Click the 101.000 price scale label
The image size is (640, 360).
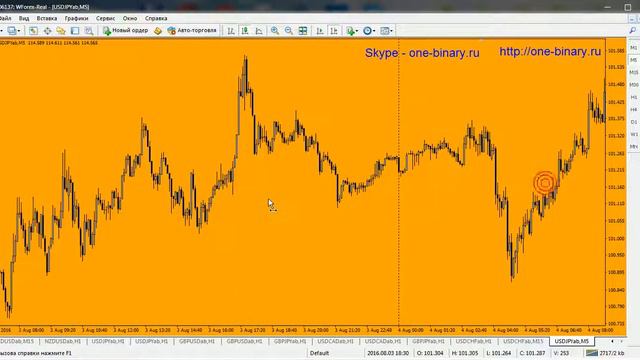pos(616,238)
